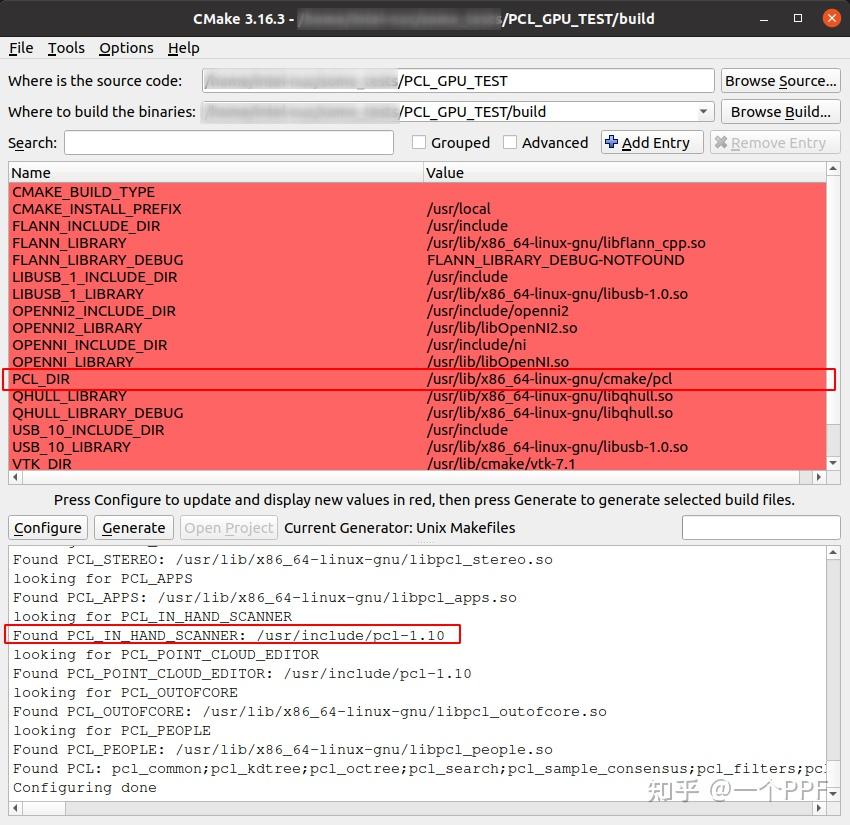Image resolution: width=850 pixels, height=825 pixels.
Task: Click the Browse Build folder chooser
Action: coord(781,111)
